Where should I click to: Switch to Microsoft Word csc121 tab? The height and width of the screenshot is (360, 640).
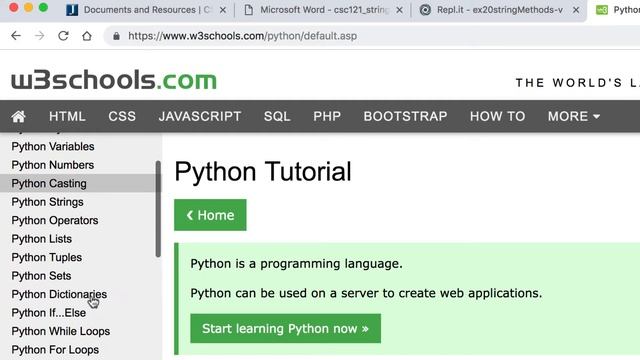click(324, 10)
